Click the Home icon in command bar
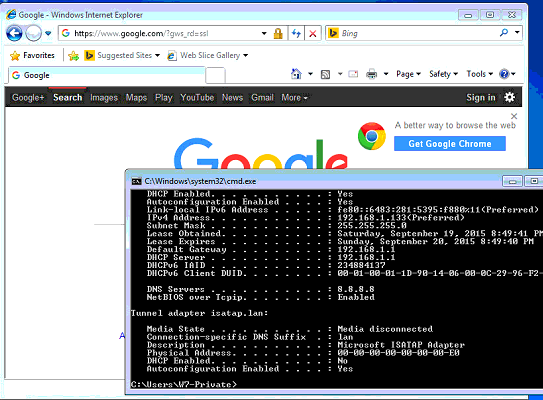543x400 pixels. tap(296, 74)
